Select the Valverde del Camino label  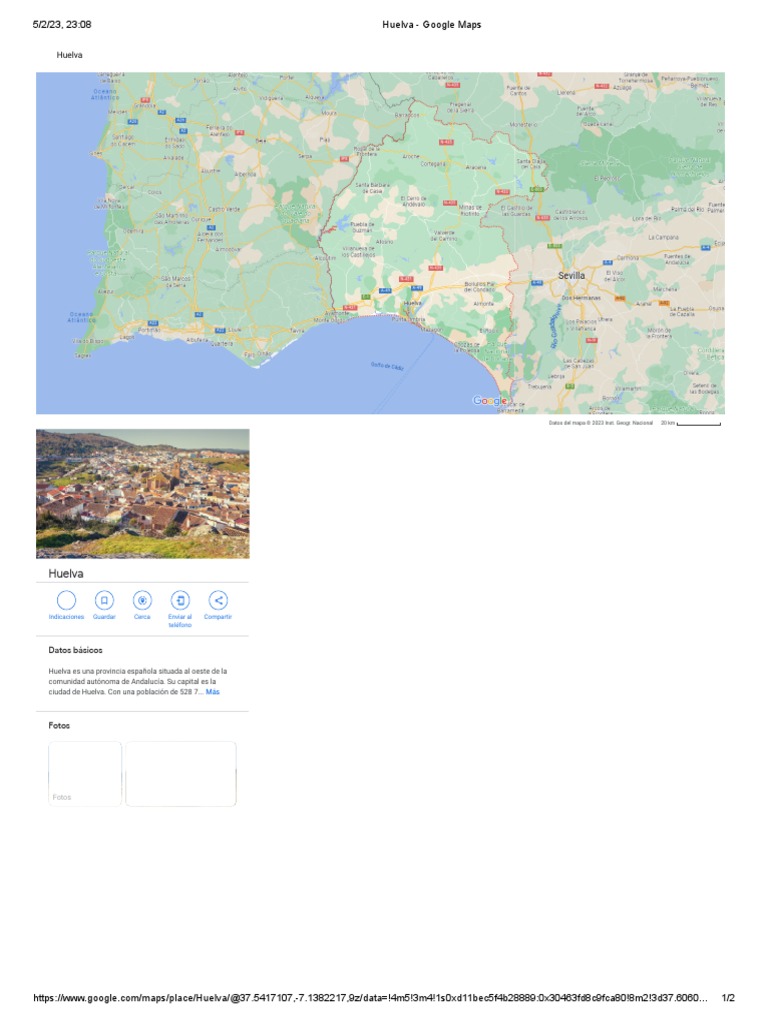tap(444, 236)
